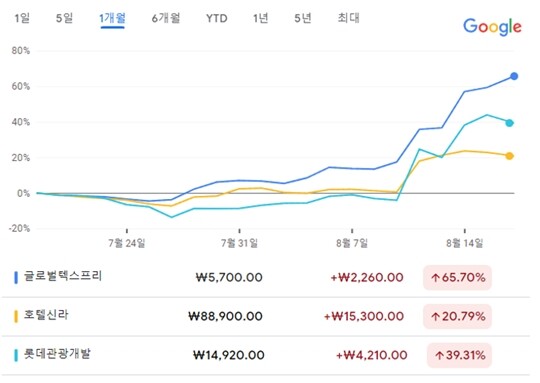The image size is (540, 383).
Task: Click the teal endpoint dot on chart
Action: 509,123
